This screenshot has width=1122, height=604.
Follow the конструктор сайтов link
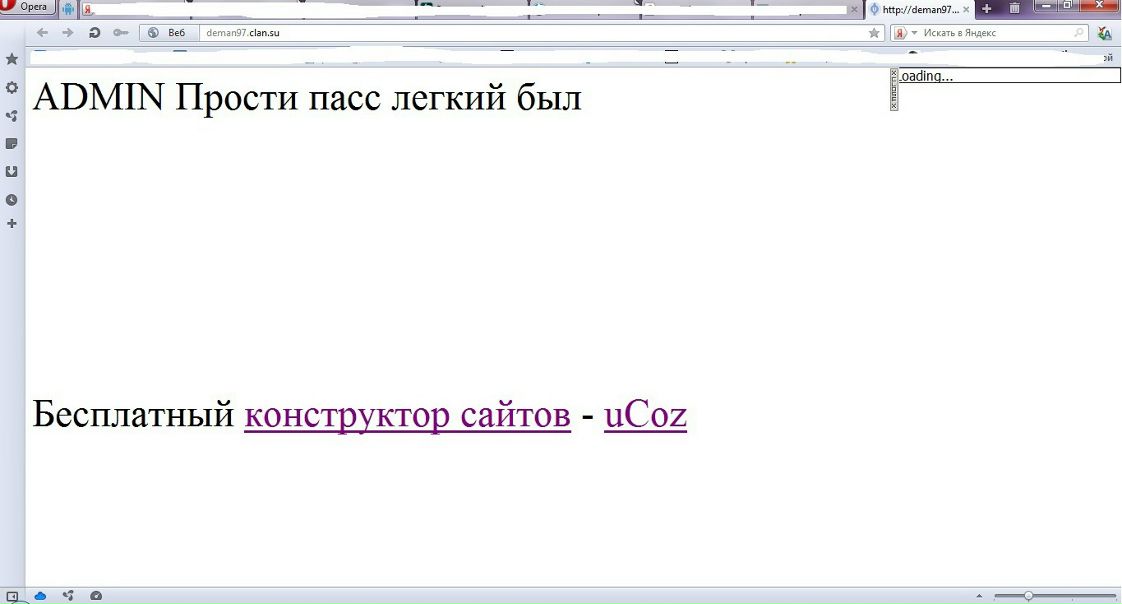(x=406, y=413)
